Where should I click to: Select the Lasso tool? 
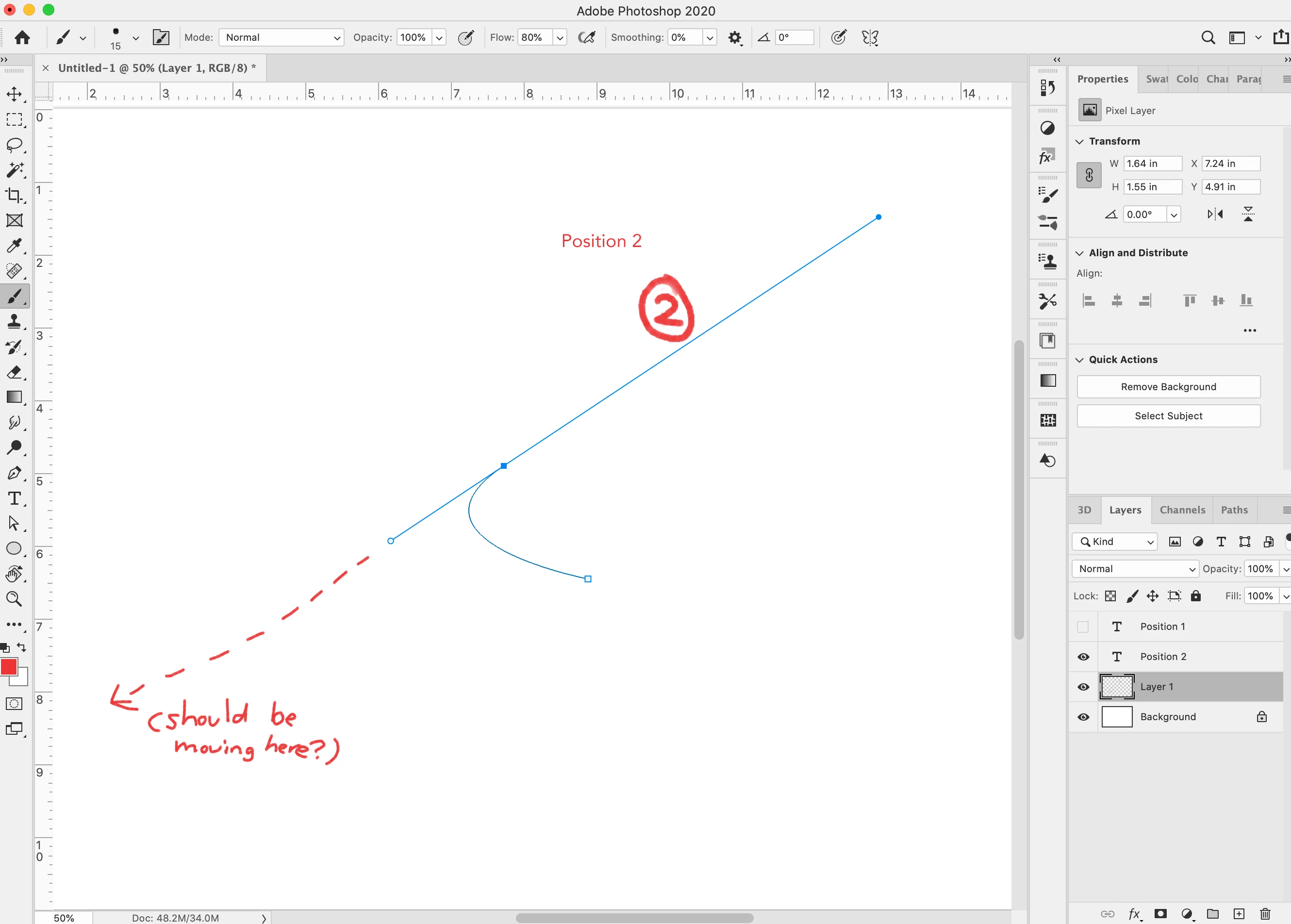14,145
